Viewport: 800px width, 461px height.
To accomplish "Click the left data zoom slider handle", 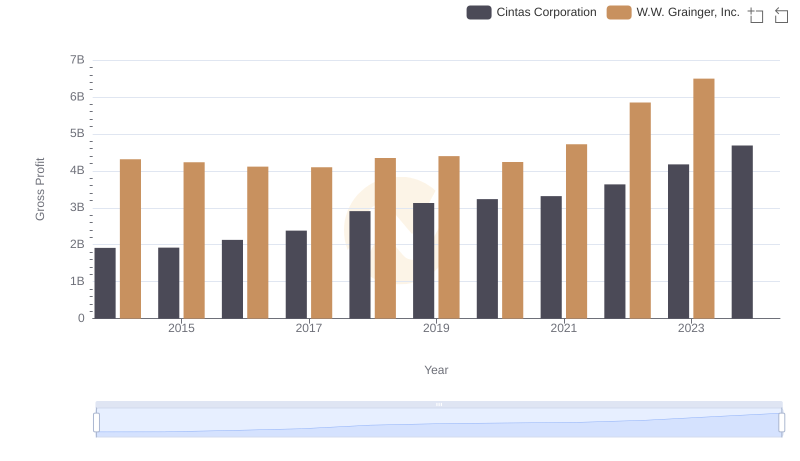I will 96,423.
